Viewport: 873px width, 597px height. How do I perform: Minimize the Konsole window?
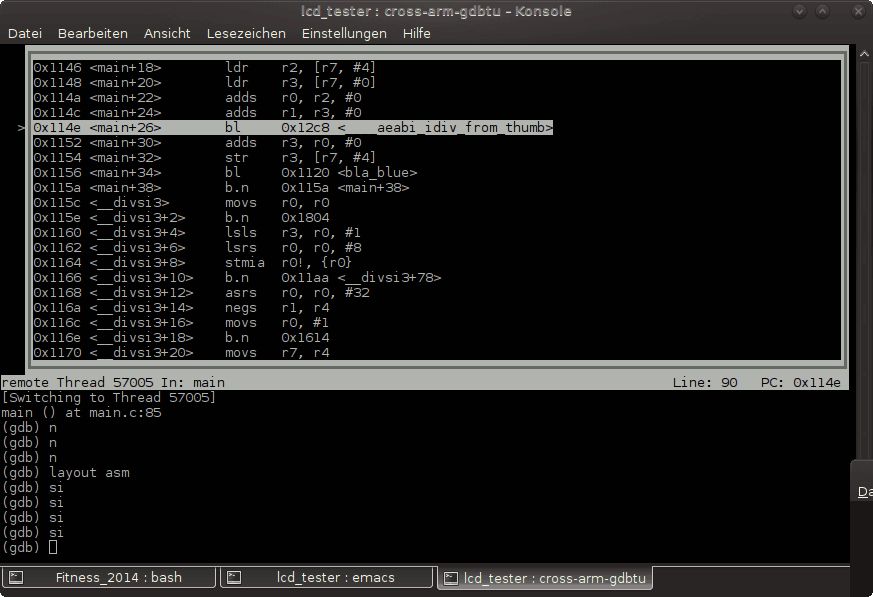pyautogui.click(x=800, y=11)
